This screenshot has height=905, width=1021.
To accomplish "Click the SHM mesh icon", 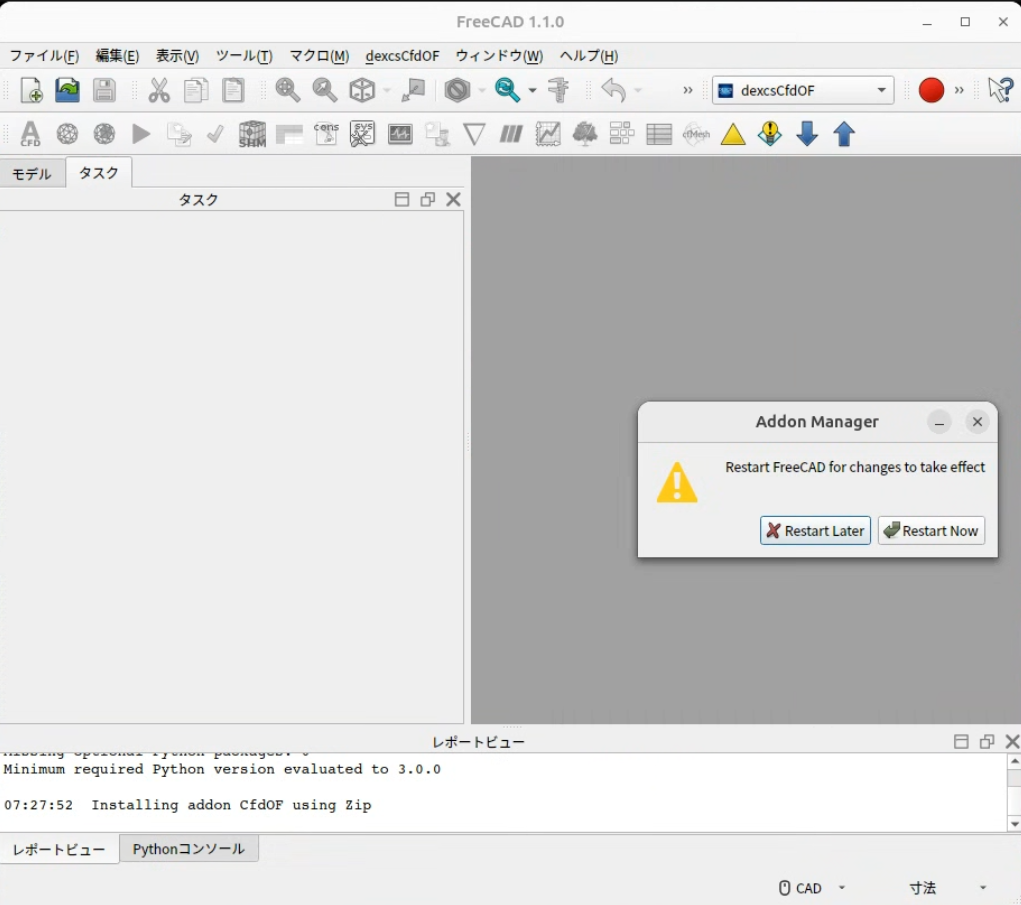I will click(x=252, y=134).
